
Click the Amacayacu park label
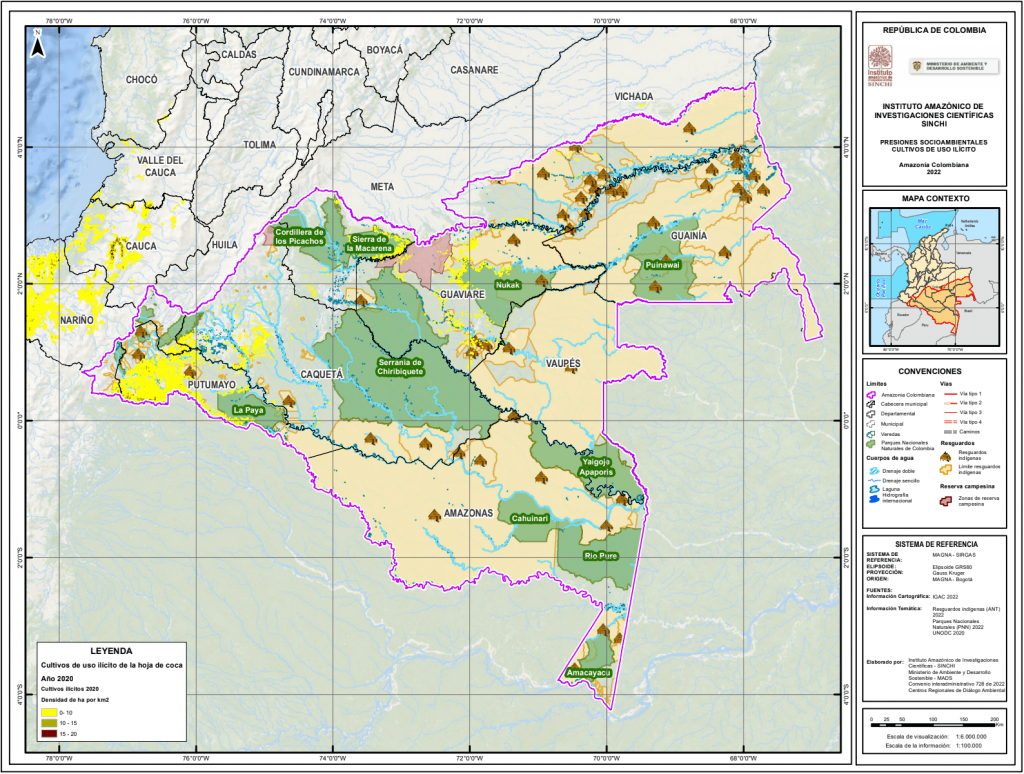(x=588, y=672)
